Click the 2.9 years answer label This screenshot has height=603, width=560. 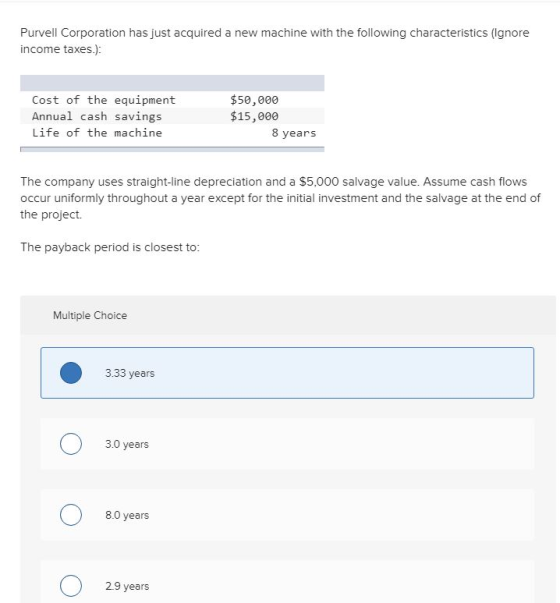[x=127, y=586]
